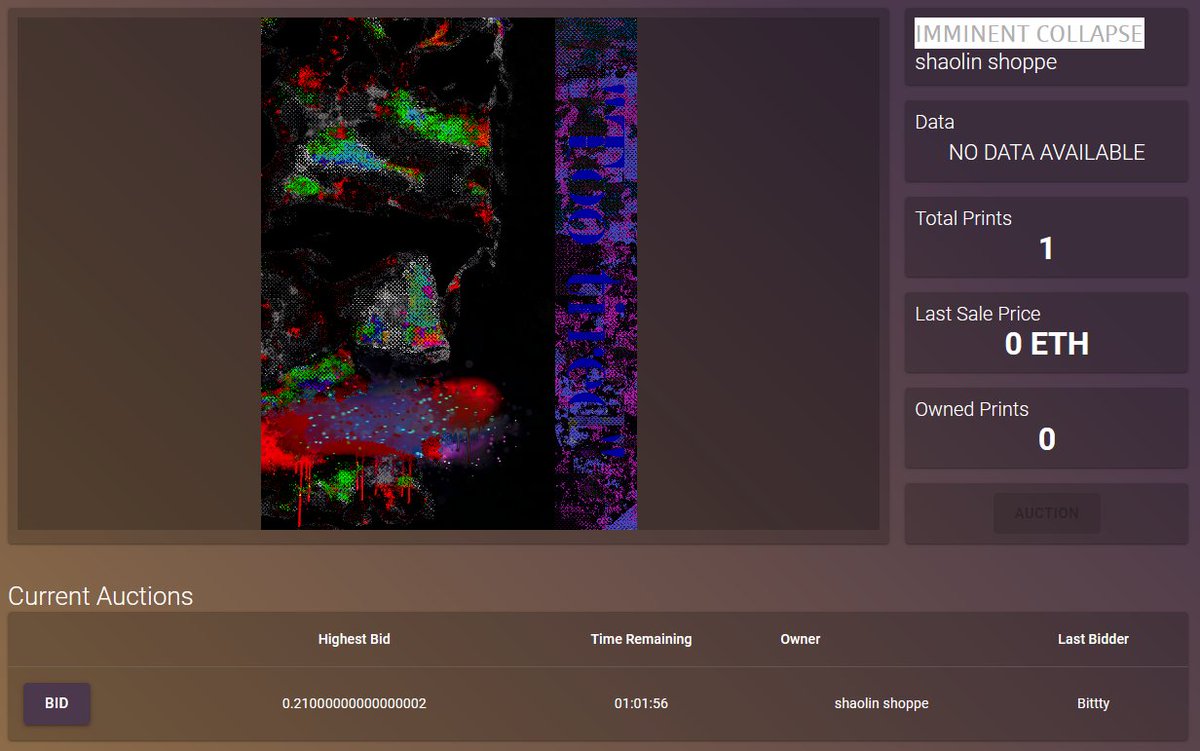Viewport: 1200px width, 751px height.
Task: Click the Time Remaining column header
Action: (x=641, y=639)
